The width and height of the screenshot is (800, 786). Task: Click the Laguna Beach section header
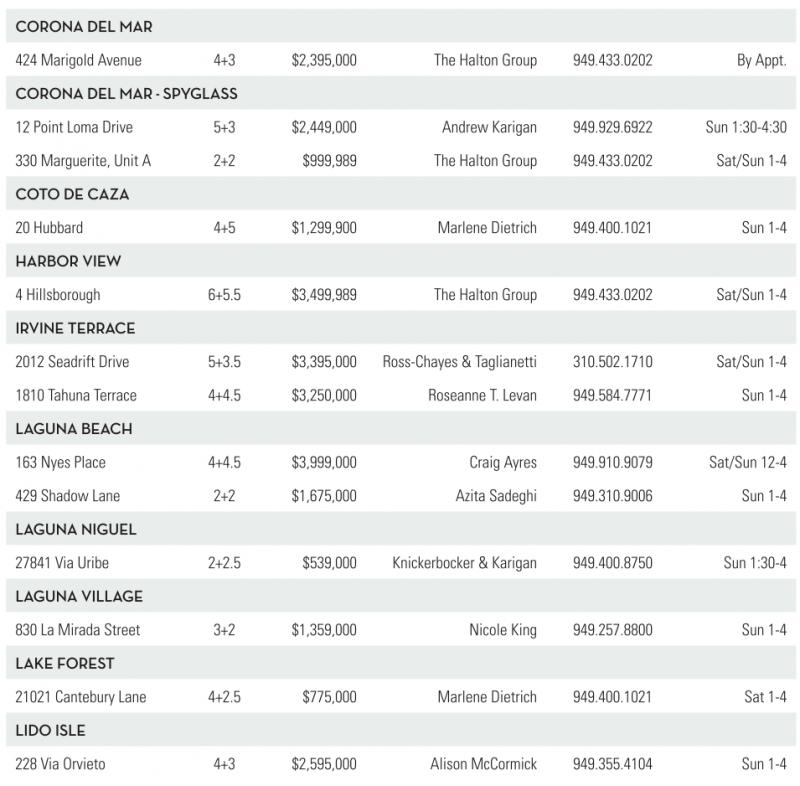pos(74,429)
